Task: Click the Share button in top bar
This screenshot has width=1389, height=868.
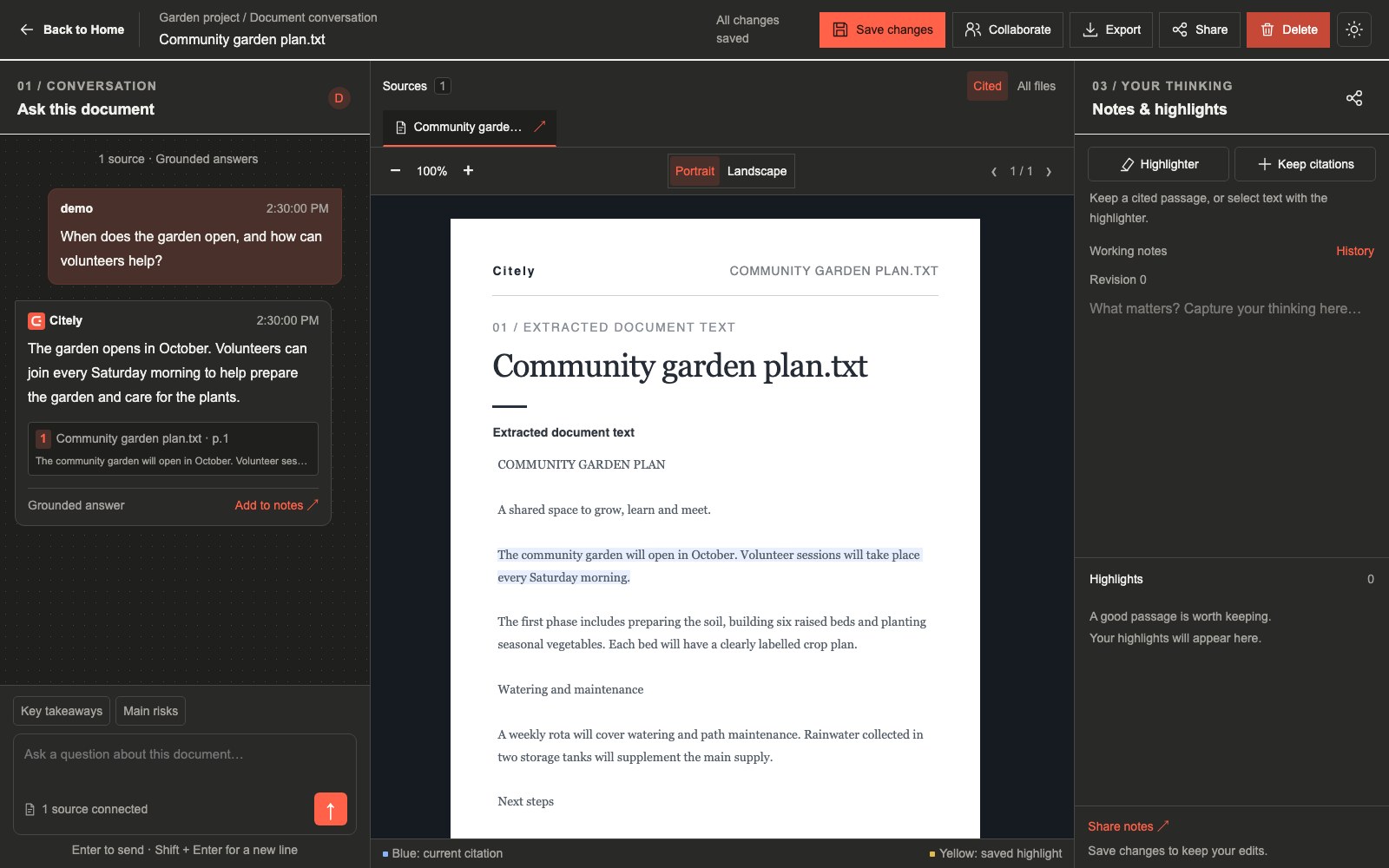Action: coord(1200,30)
